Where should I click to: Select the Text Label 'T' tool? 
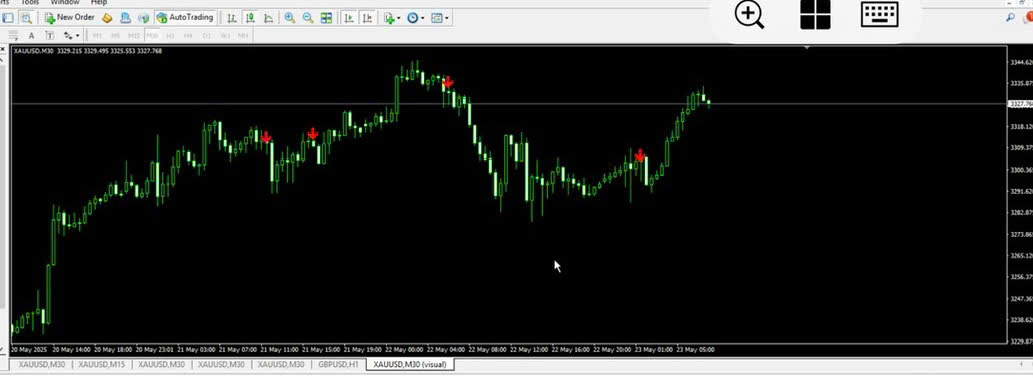(x=49, y=35)
